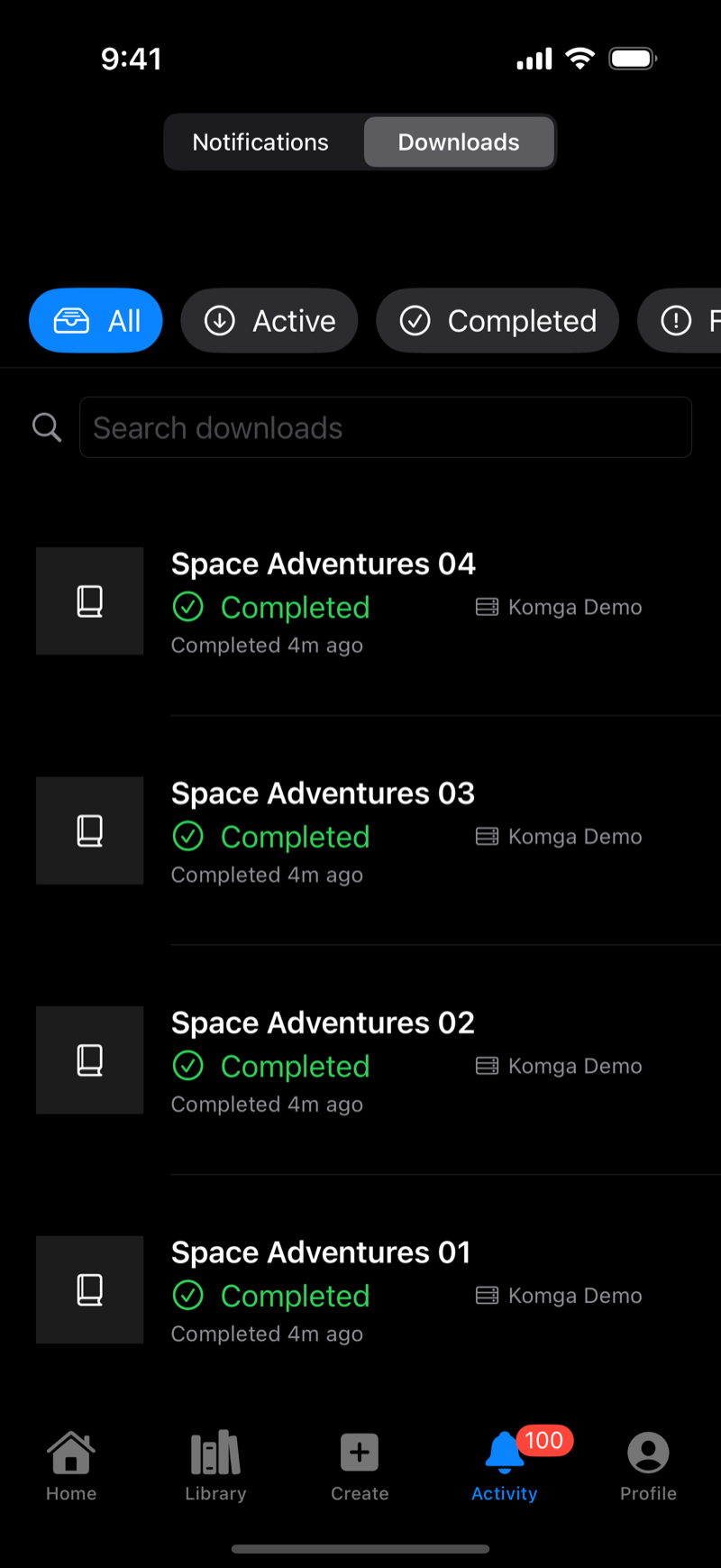Toggle the Active downloads filter

269,320
